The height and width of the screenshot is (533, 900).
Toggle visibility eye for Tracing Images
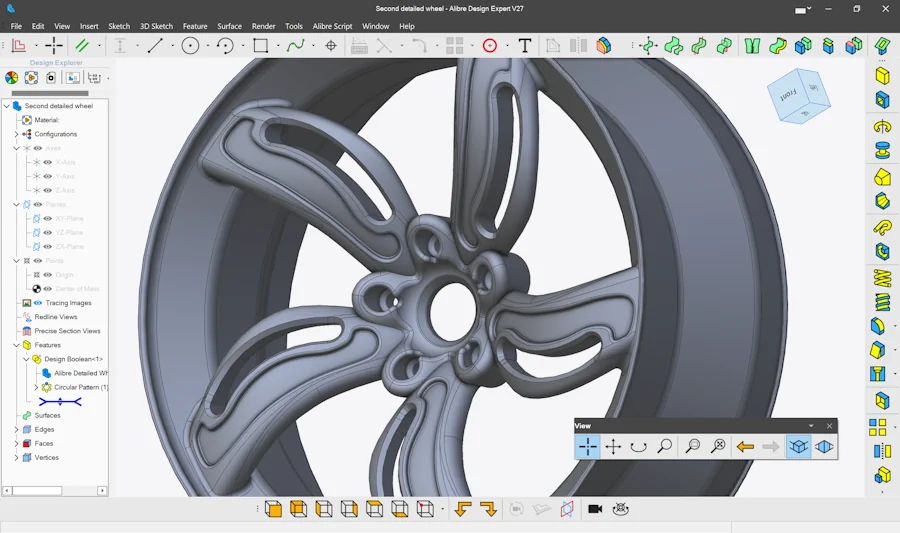(38, 303)
